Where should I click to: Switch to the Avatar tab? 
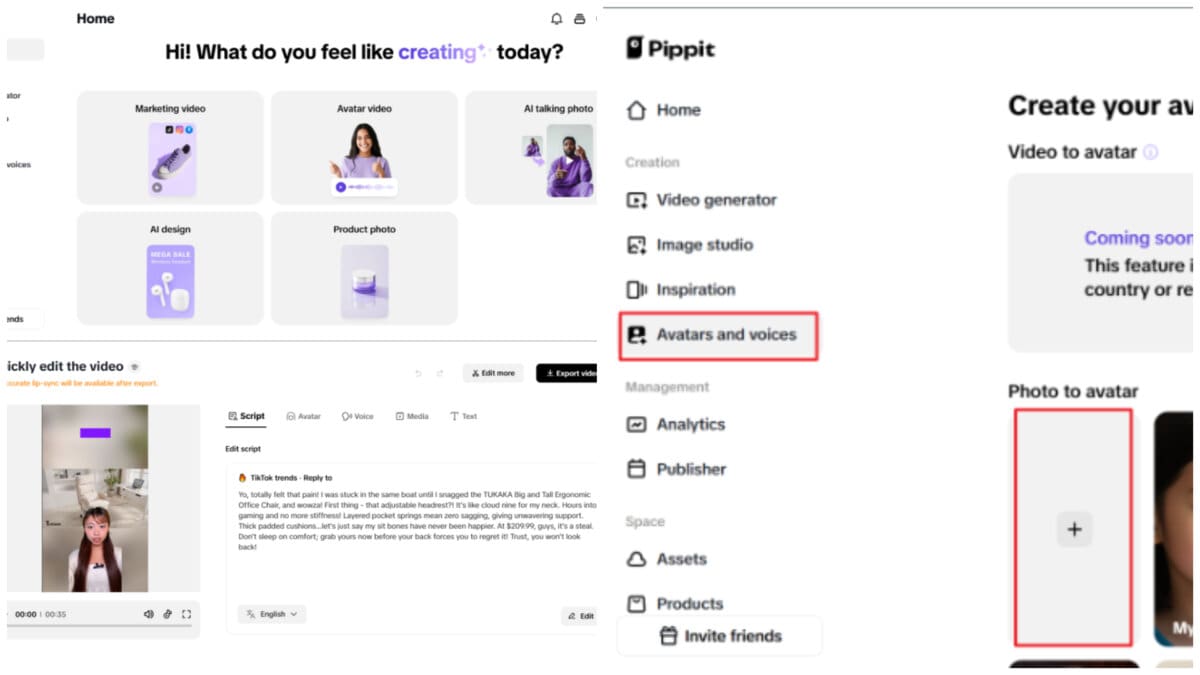click(x=303, y=416)
